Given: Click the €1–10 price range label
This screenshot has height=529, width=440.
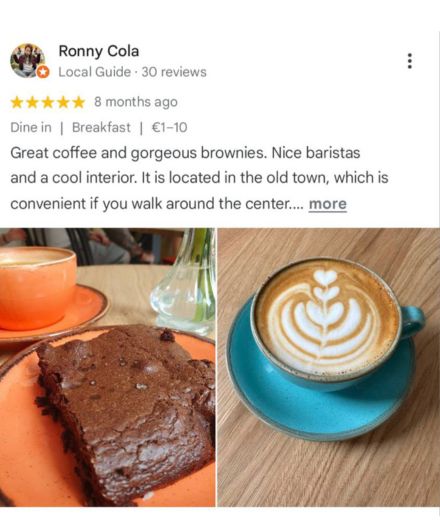Looking at the screenshot, I should (x=169, y=128).
